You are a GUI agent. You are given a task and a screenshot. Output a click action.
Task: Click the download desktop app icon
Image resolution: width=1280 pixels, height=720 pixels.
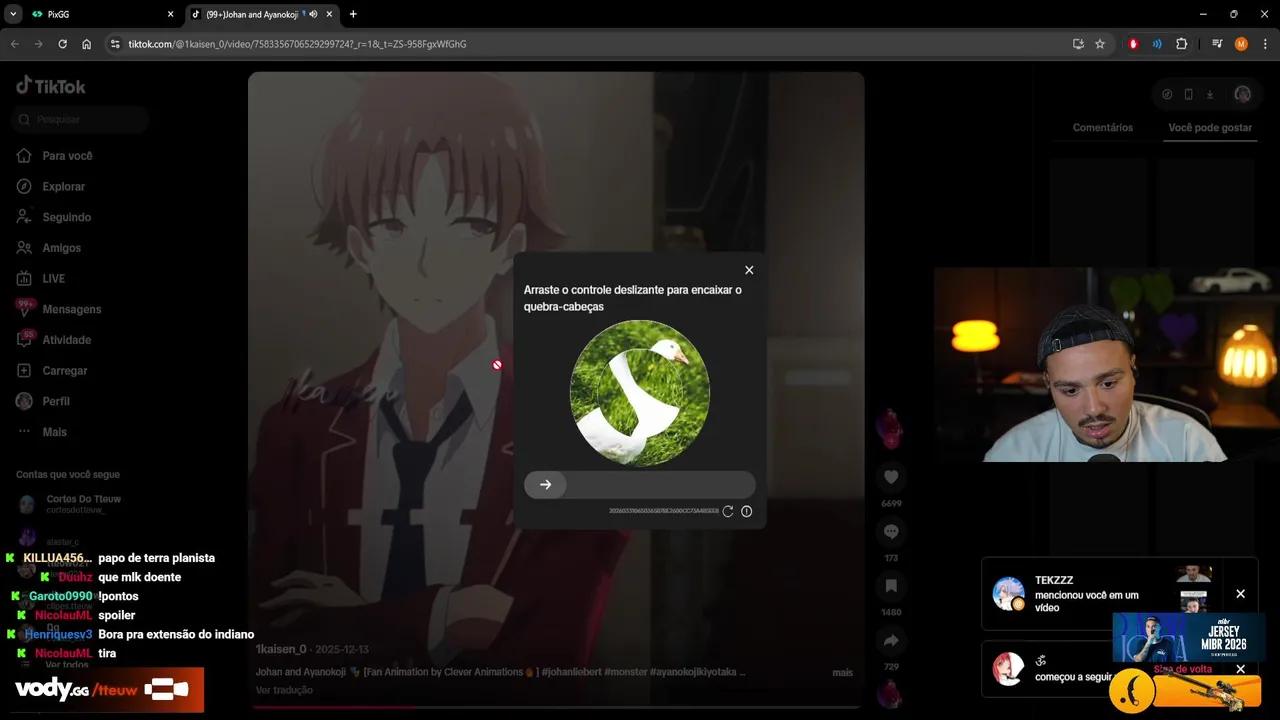tap(1210, 94)
